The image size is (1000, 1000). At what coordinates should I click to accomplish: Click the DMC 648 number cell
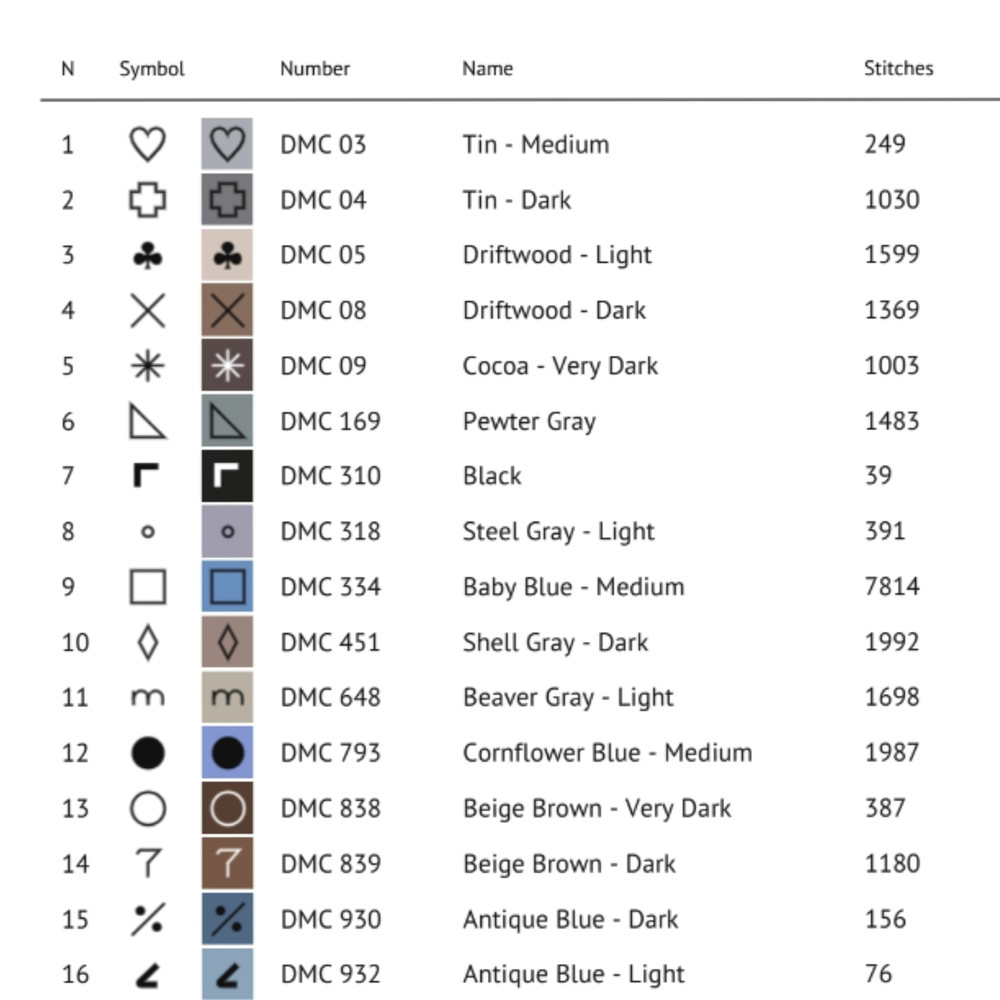point(330,697)
